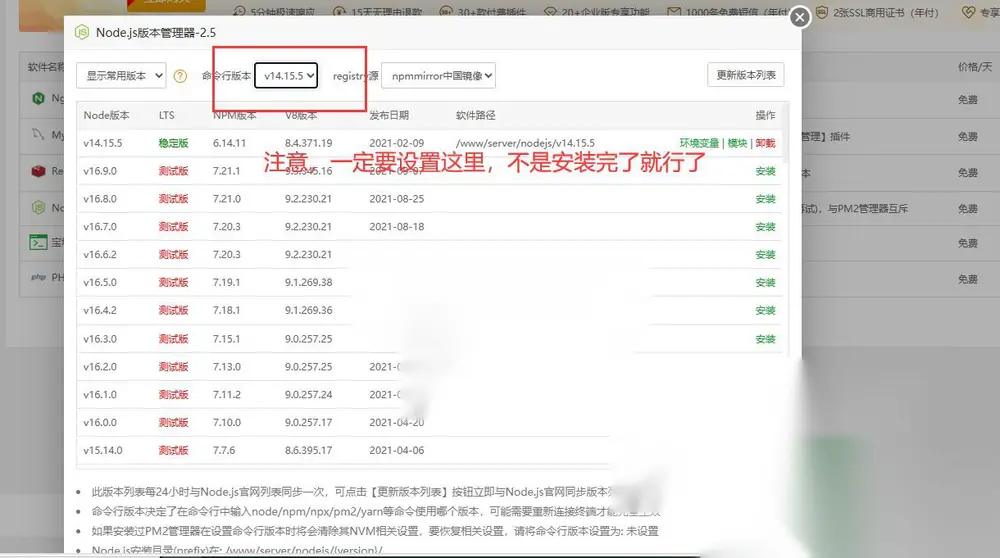Click Node.js icon in background software list
This screenshot has width=1000, height=558.
[x=38, y=207]
